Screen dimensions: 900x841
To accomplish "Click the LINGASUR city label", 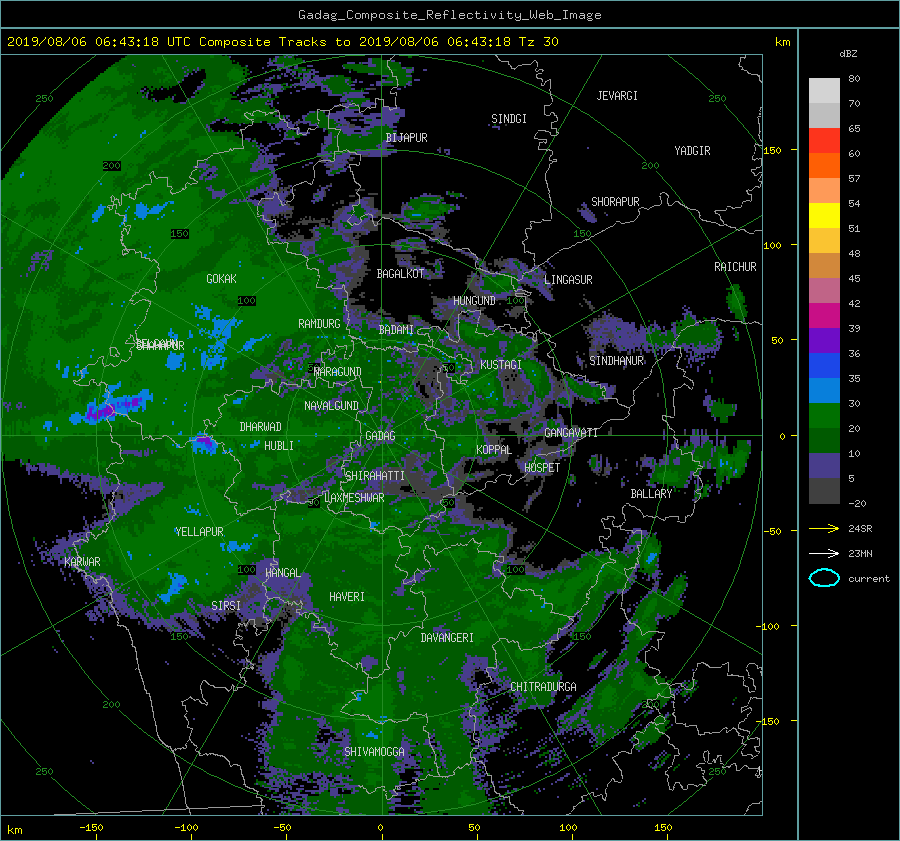I will pos(568,280).
